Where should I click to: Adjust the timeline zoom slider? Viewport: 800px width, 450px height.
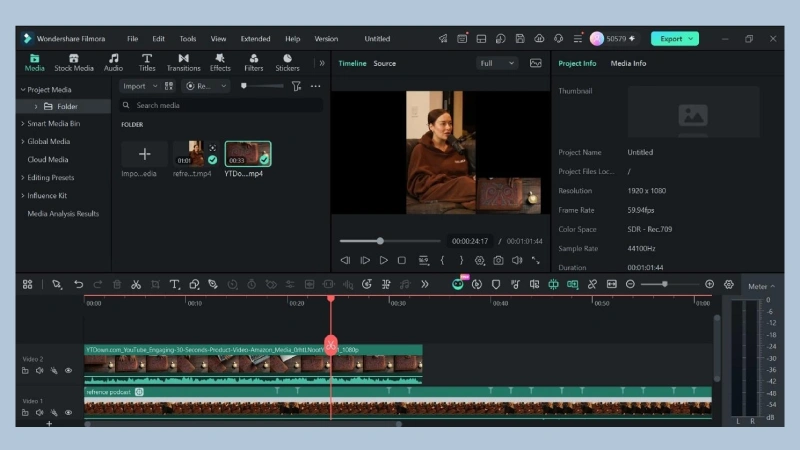click(670, 284)
